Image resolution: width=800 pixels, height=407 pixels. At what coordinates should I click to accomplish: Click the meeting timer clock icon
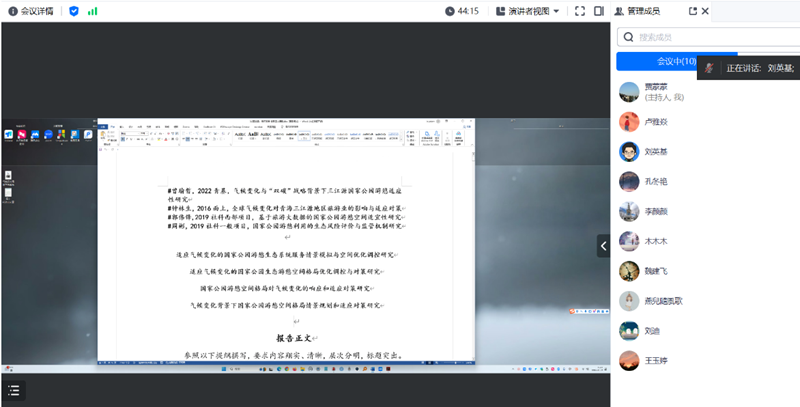450,11
